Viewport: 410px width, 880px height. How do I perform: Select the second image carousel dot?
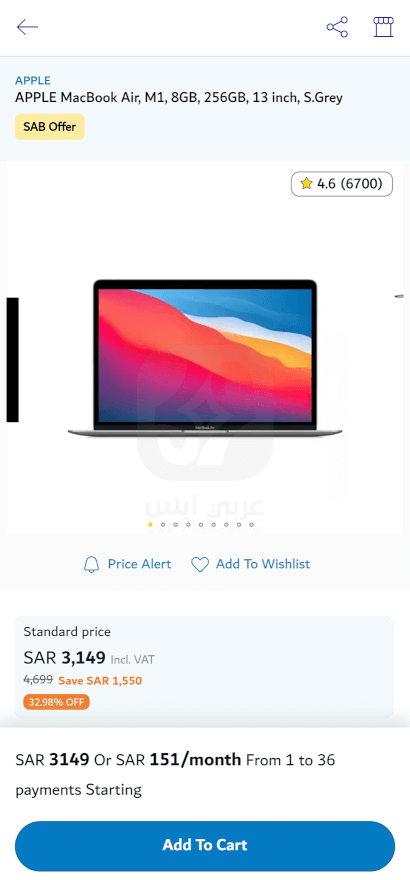pos(163,525)
